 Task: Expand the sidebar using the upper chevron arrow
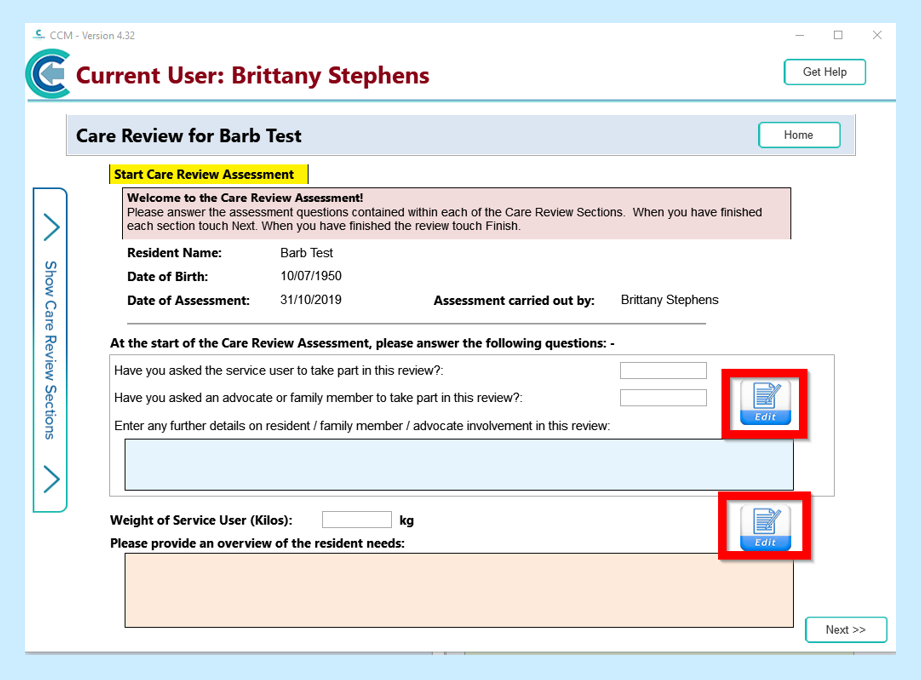tap(51, 227)
